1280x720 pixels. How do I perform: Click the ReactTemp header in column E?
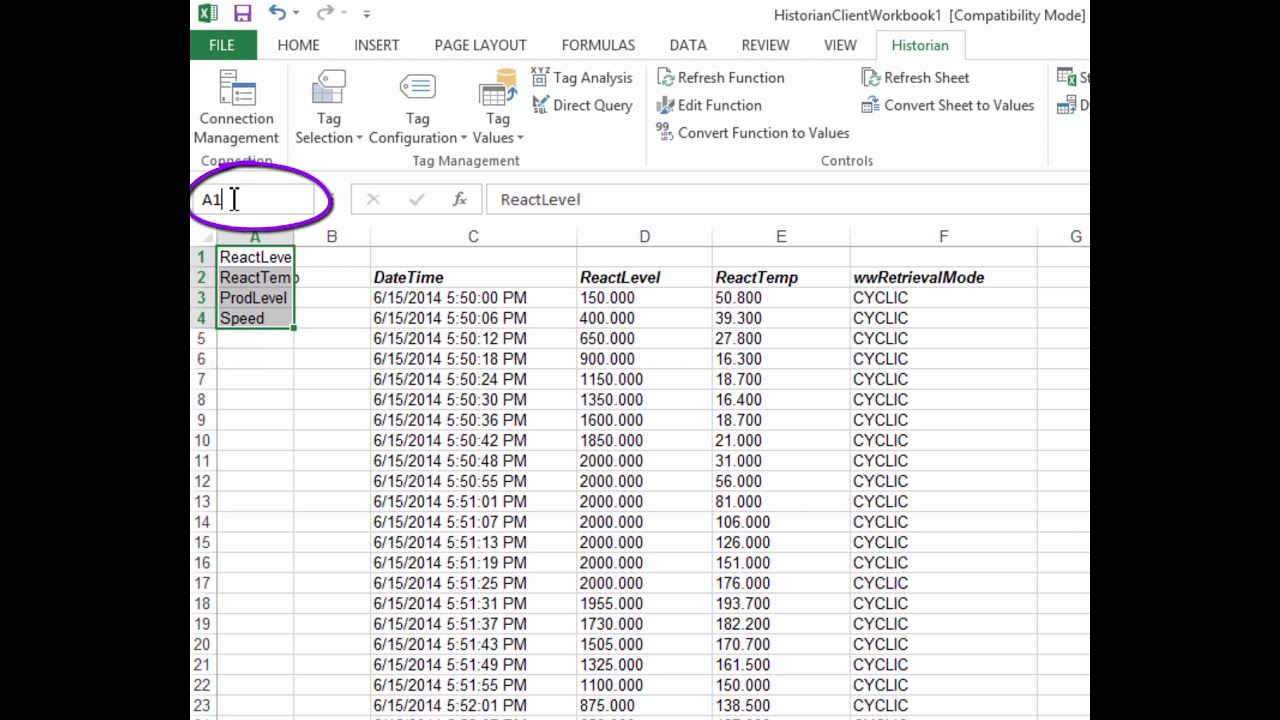point(781,277)
